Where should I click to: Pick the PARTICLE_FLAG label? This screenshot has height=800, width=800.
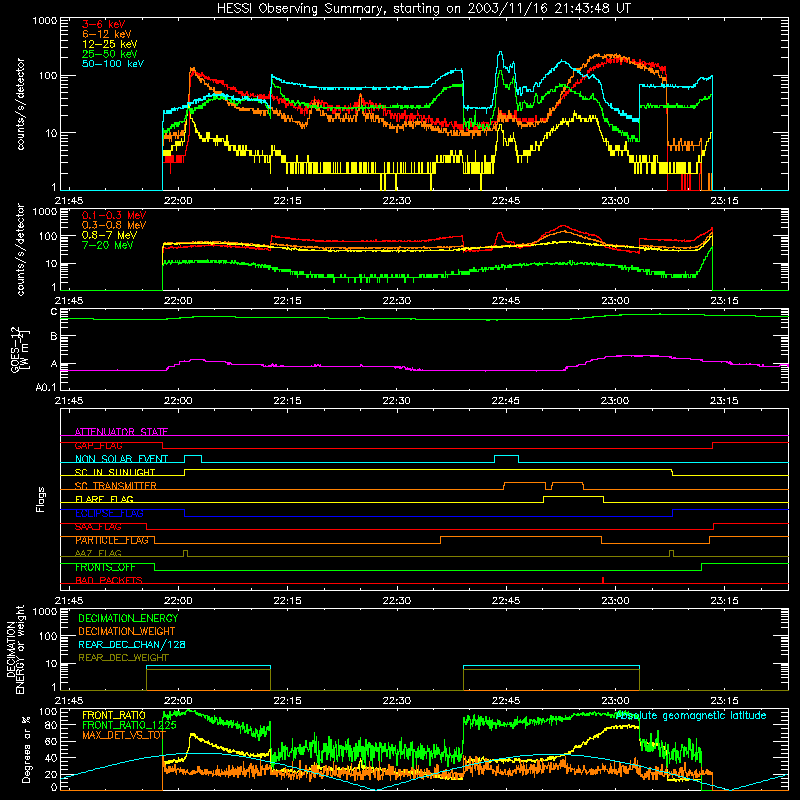(112, 540)
